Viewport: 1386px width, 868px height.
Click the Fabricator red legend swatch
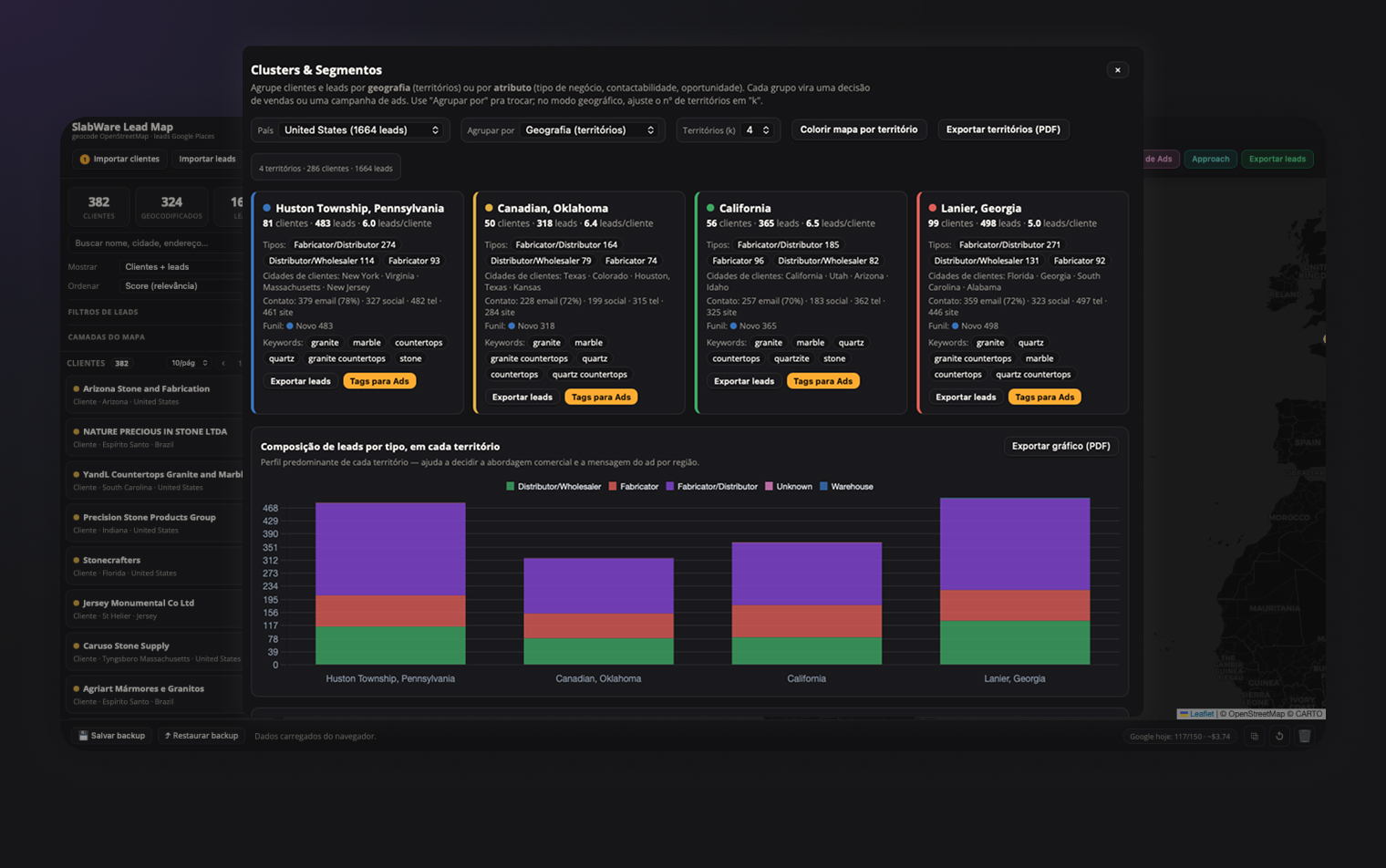tap(613, 487)
